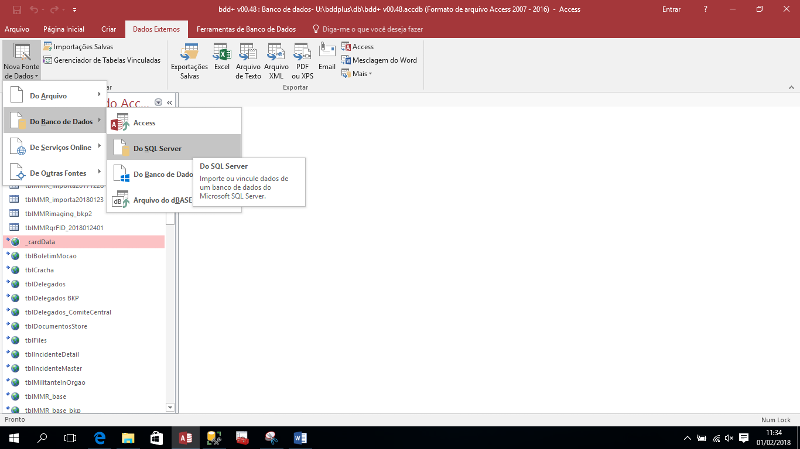Screen dimensions: 800x449
Task: Export to Arquivo de Texto
Action: coord(248,61)
